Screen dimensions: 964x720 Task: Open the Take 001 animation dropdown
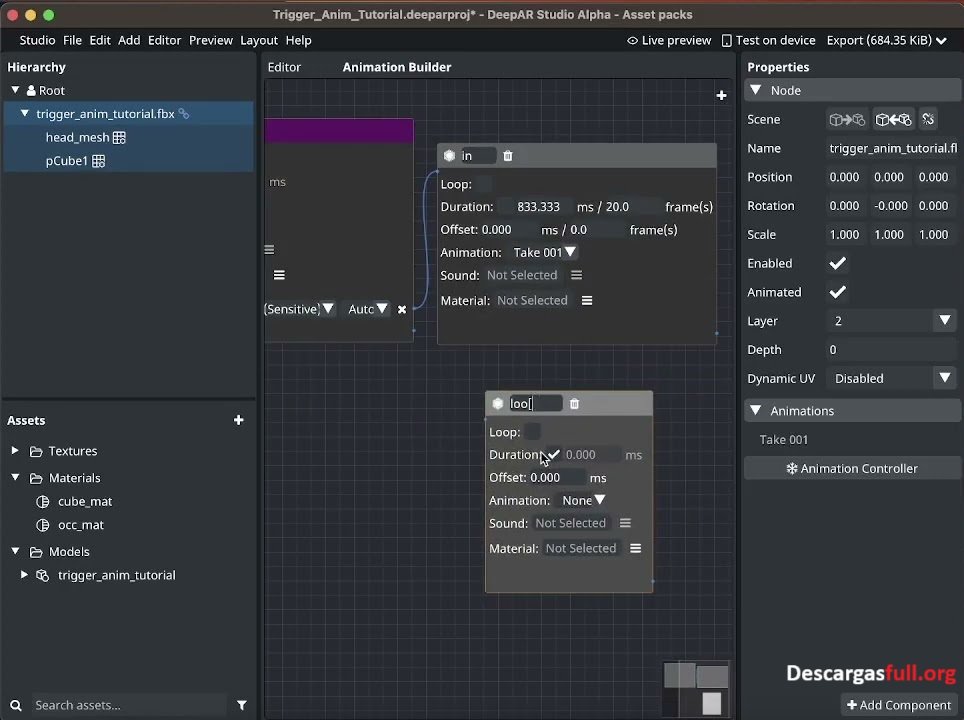[x=544, y=252]
